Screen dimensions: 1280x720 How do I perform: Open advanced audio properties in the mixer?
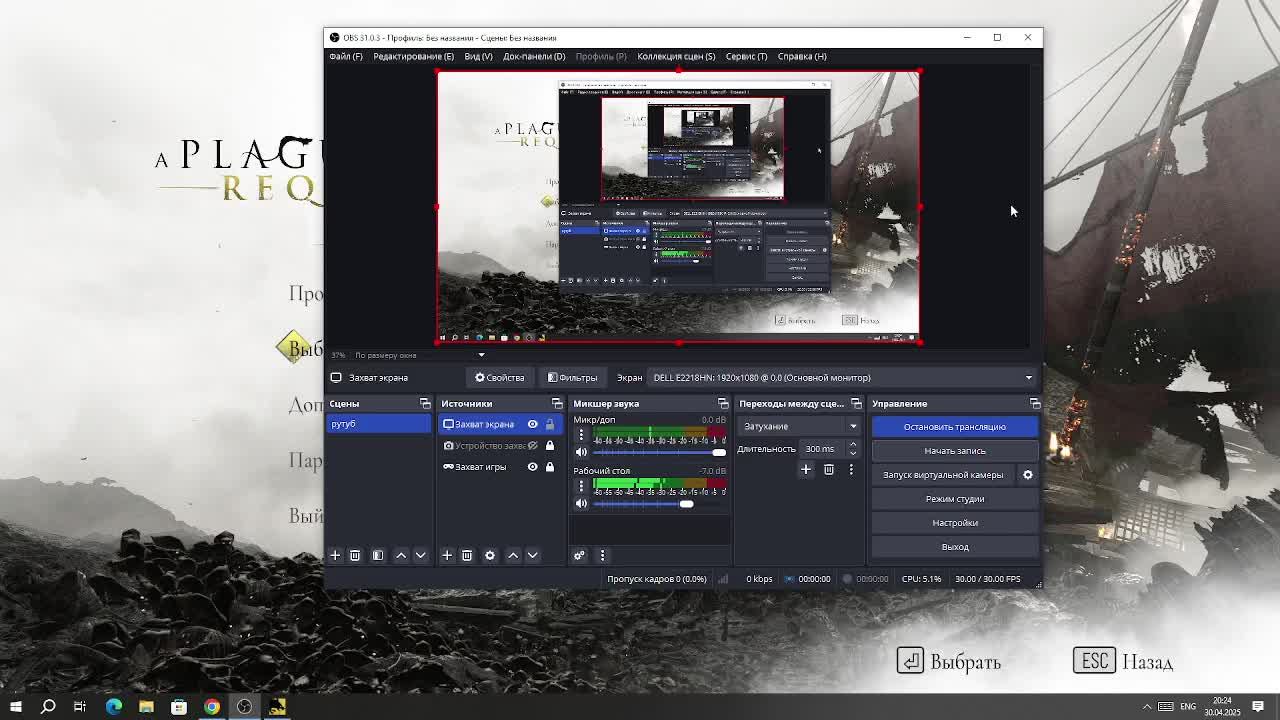tap(579, 555)
